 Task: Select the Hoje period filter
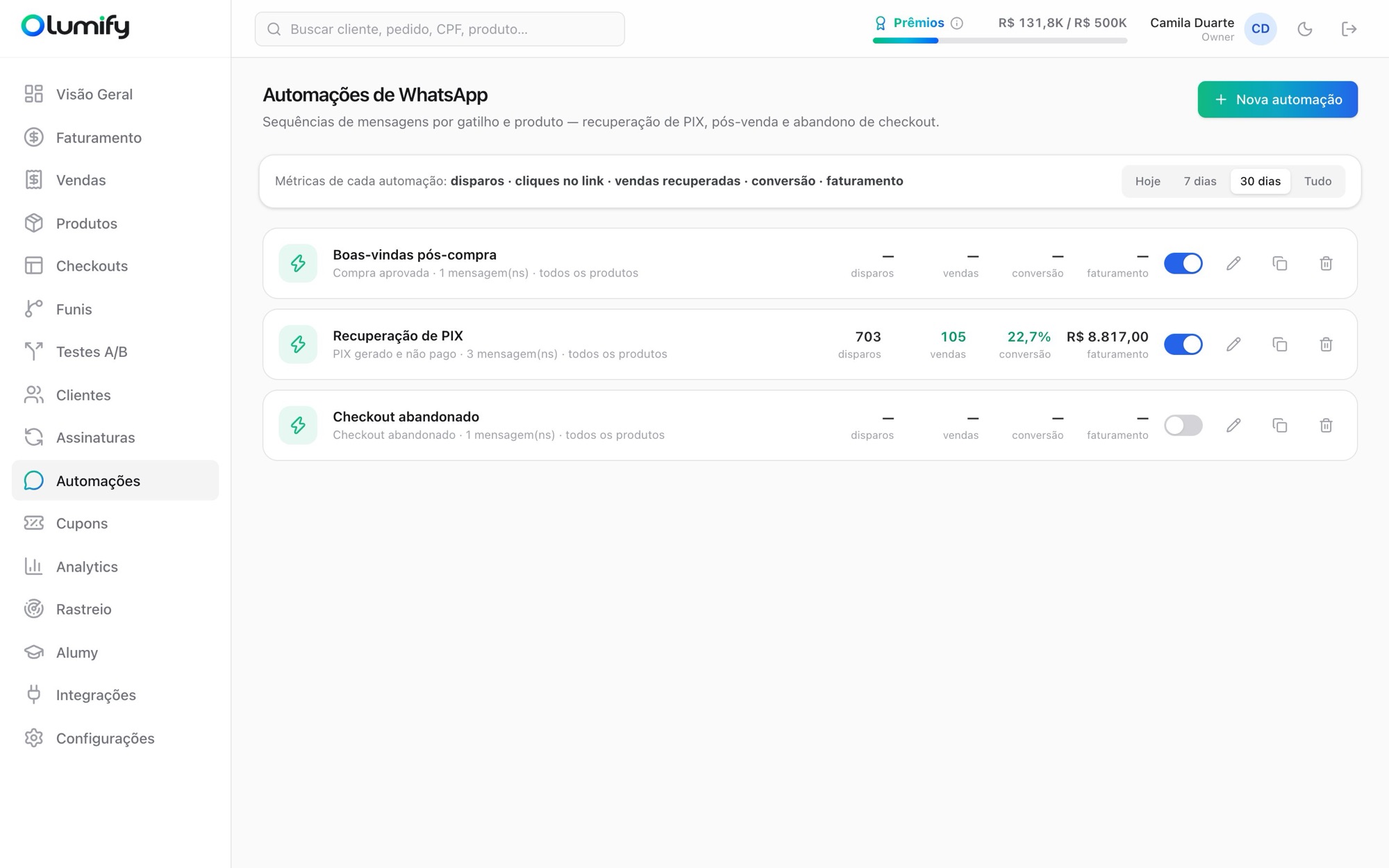point(1147,181)
